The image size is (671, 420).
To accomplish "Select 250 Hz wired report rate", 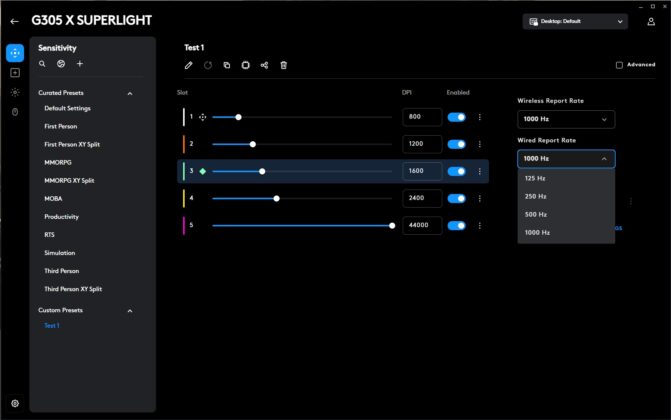I will pos(566,197).
